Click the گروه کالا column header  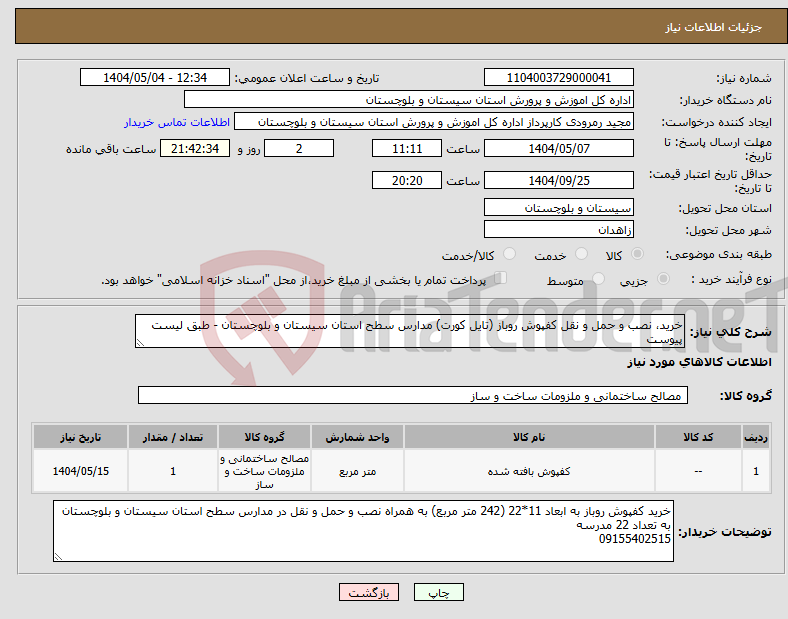[264, 437]
